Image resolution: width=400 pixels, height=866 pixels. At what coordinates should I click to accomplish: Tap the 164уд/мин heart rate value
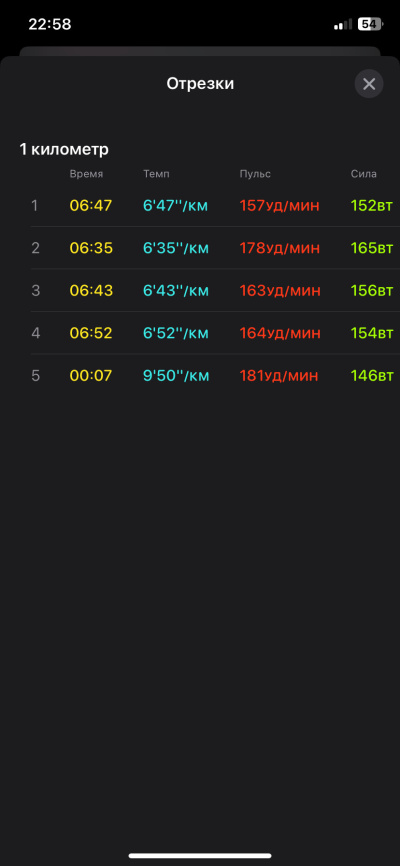point(280,334)
